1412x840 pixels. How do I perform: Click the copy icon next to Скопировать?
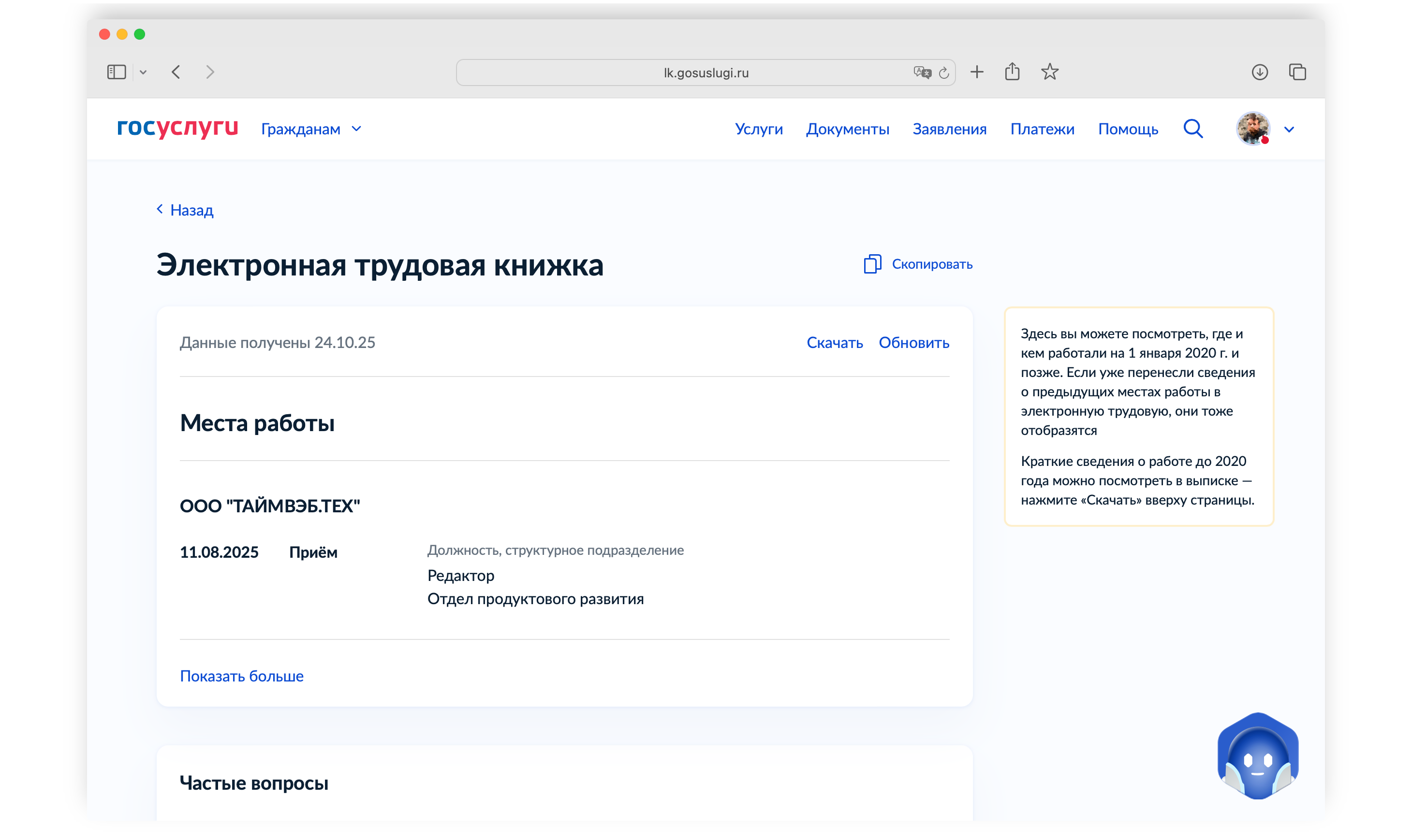click(x=872, y=264)
